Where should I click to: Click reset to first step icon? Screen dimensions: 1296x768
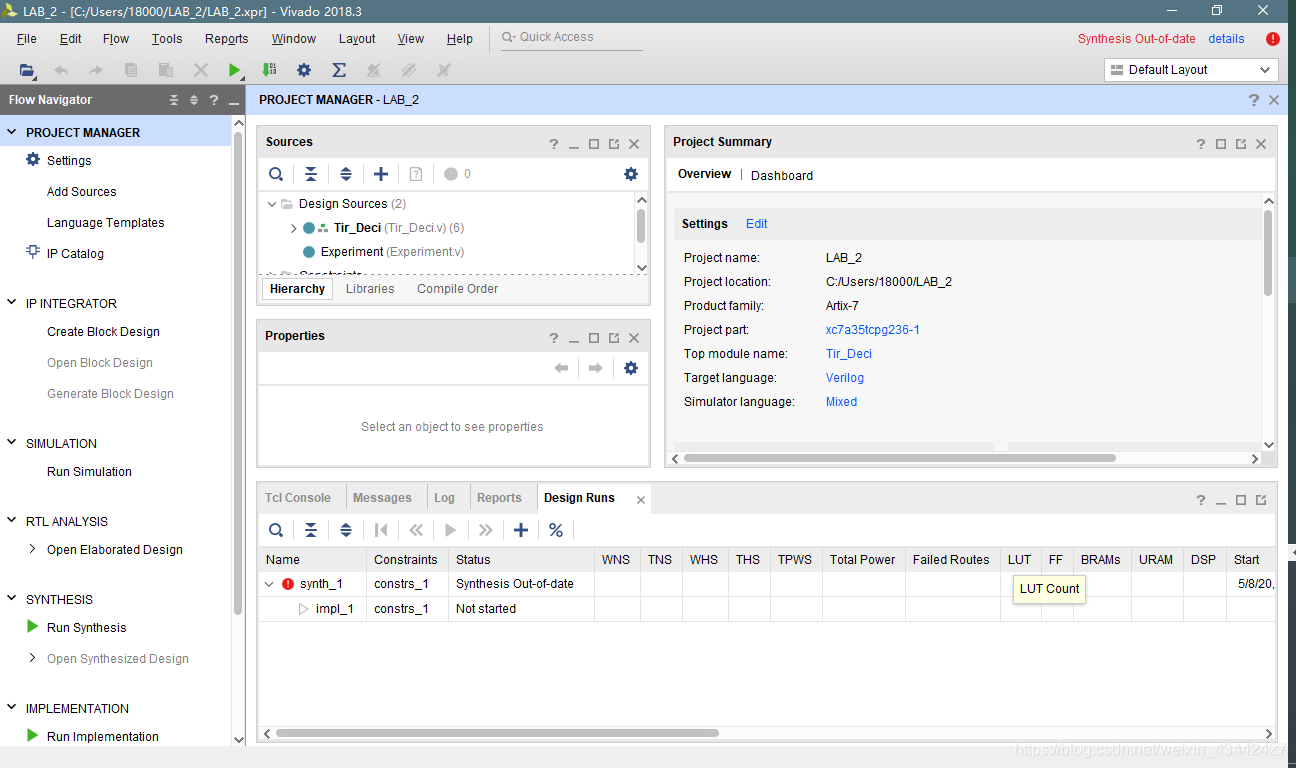[381, 530]
